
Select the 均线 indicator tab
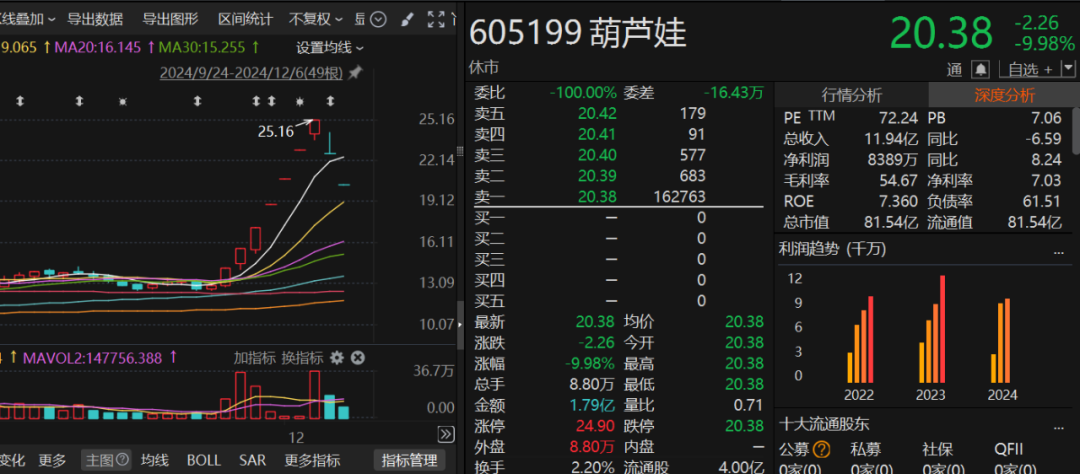(x=155, y=460)
